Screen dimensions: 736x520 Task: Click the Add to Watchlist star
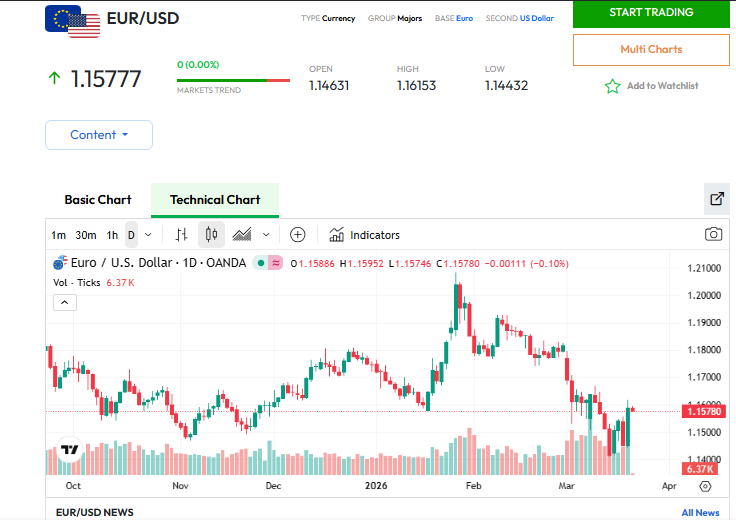613,86
